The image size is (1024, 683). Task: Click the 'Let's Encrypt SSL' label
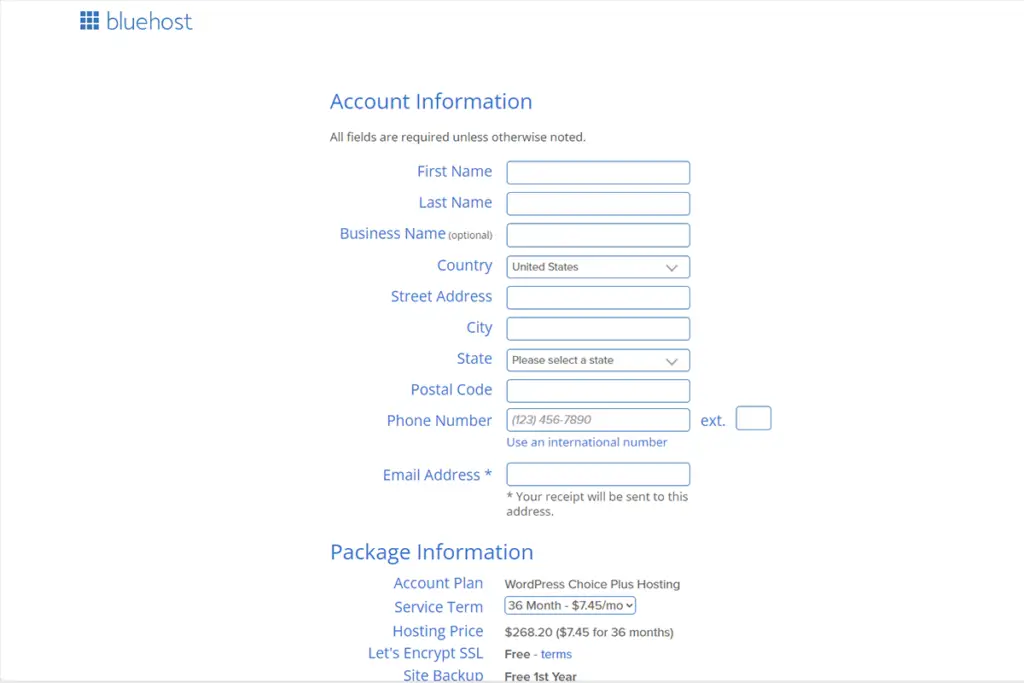(x=425, y=654)
